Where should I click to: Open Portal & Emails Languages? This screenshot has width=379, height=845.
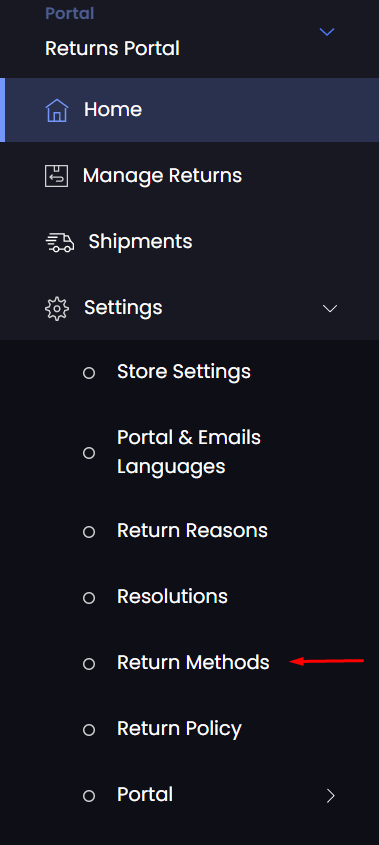(189, 452)
